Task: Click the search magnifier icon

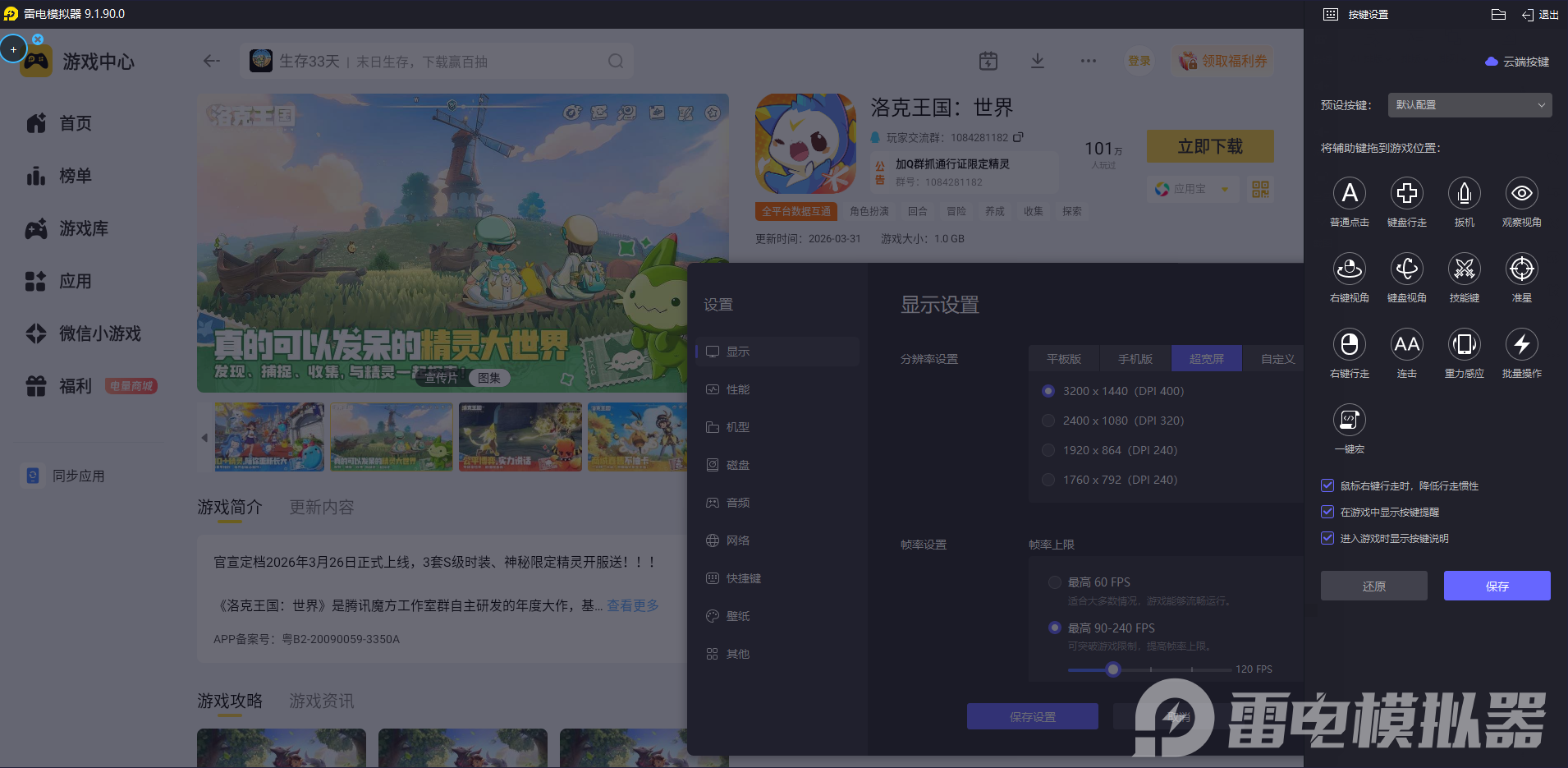Action: [x=616, y=62]
